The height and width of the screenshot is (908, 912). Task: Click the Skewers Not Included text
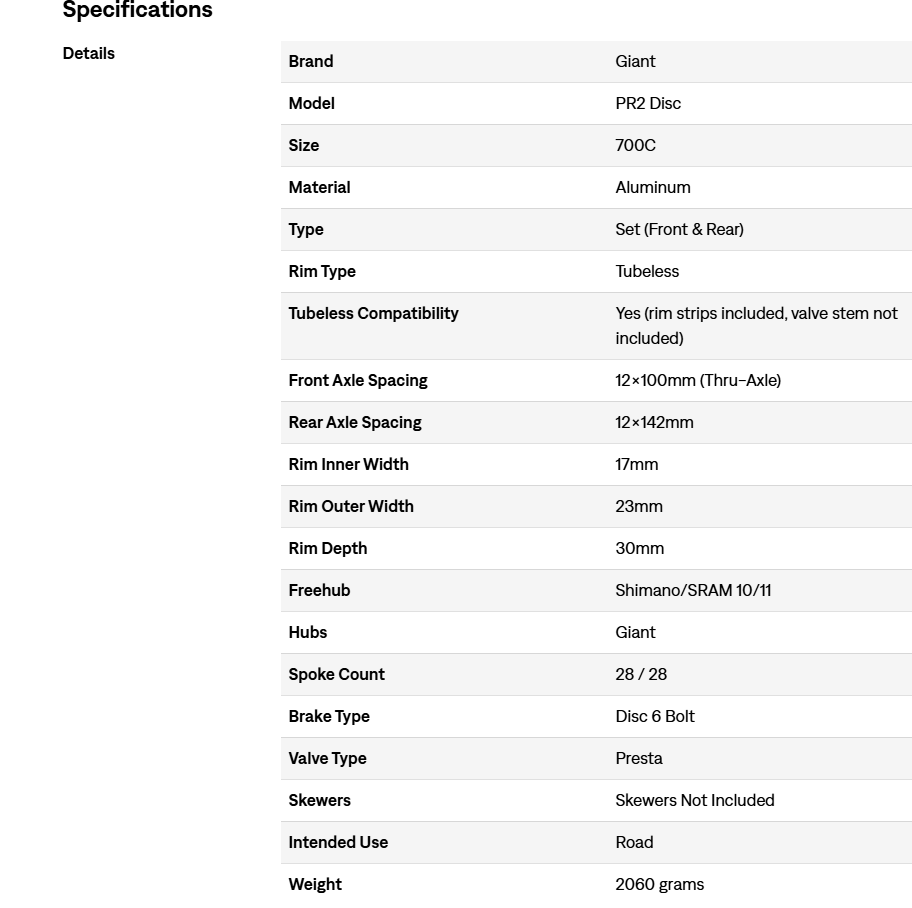[x=695, y=801]
